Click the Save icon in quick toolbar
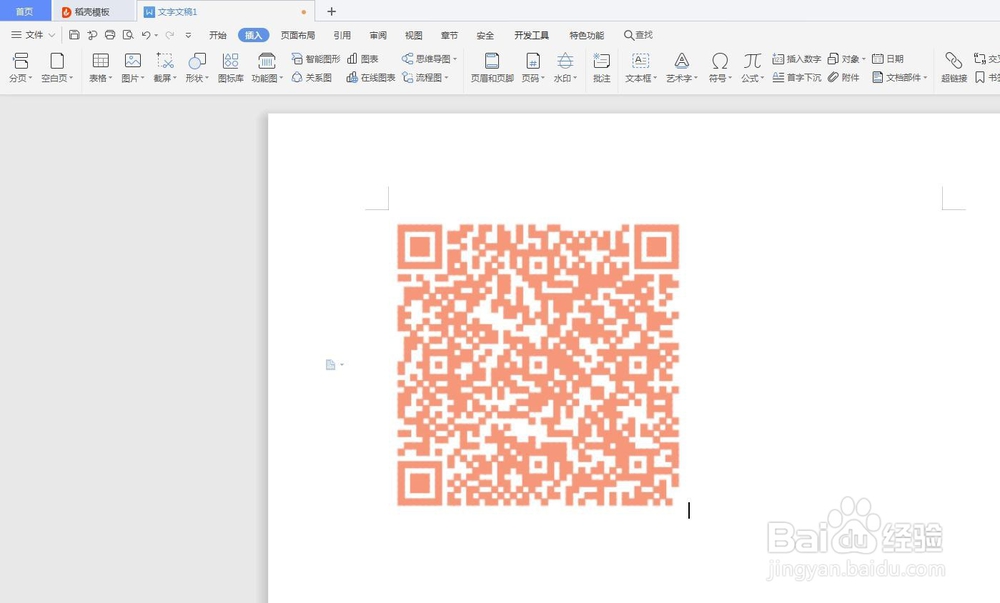Viewport: 1000px width, 603px height. point(74,35)
